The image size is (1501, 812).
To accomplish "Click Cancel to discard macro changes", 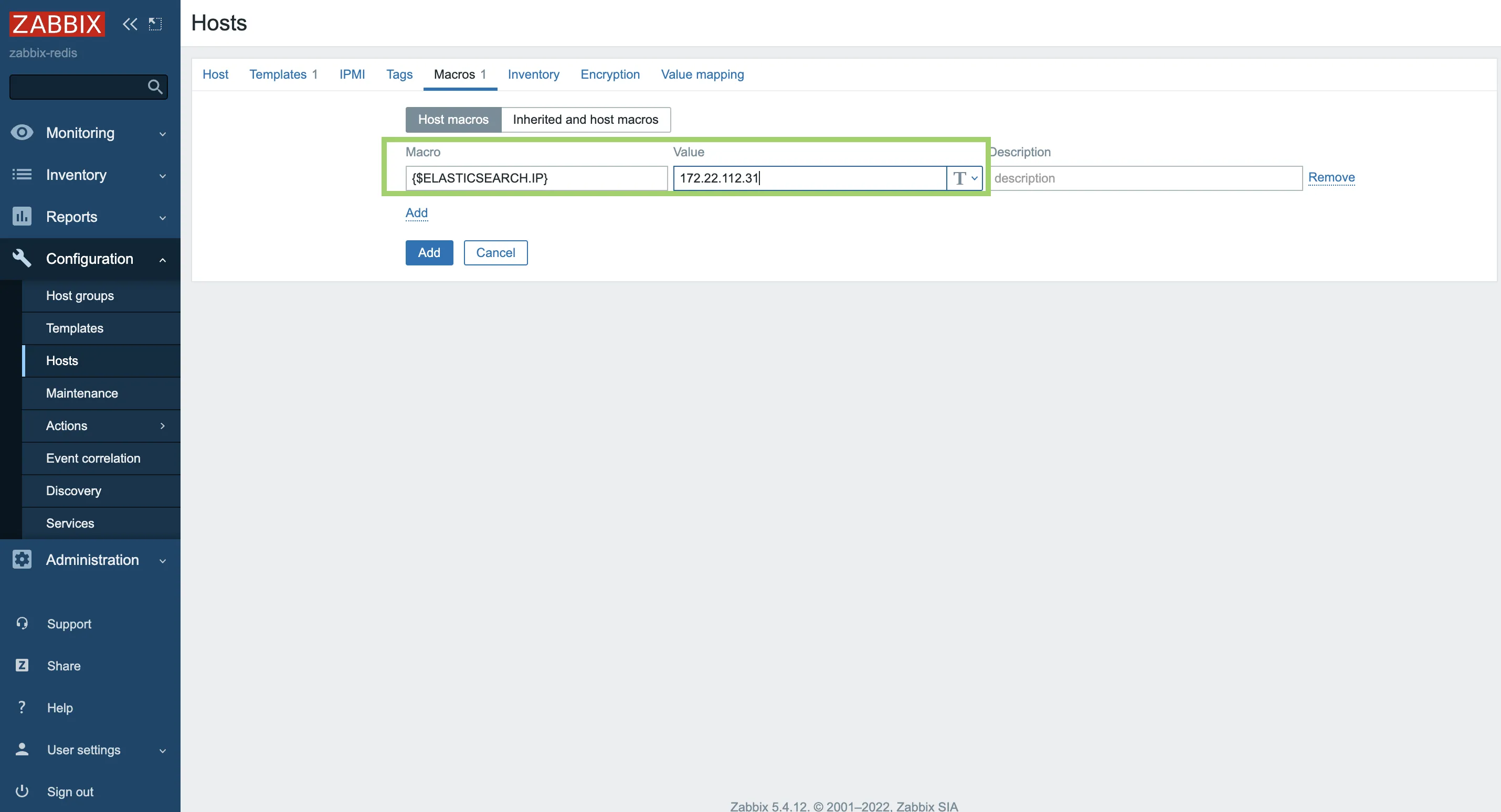I will [x=495, y=252].
